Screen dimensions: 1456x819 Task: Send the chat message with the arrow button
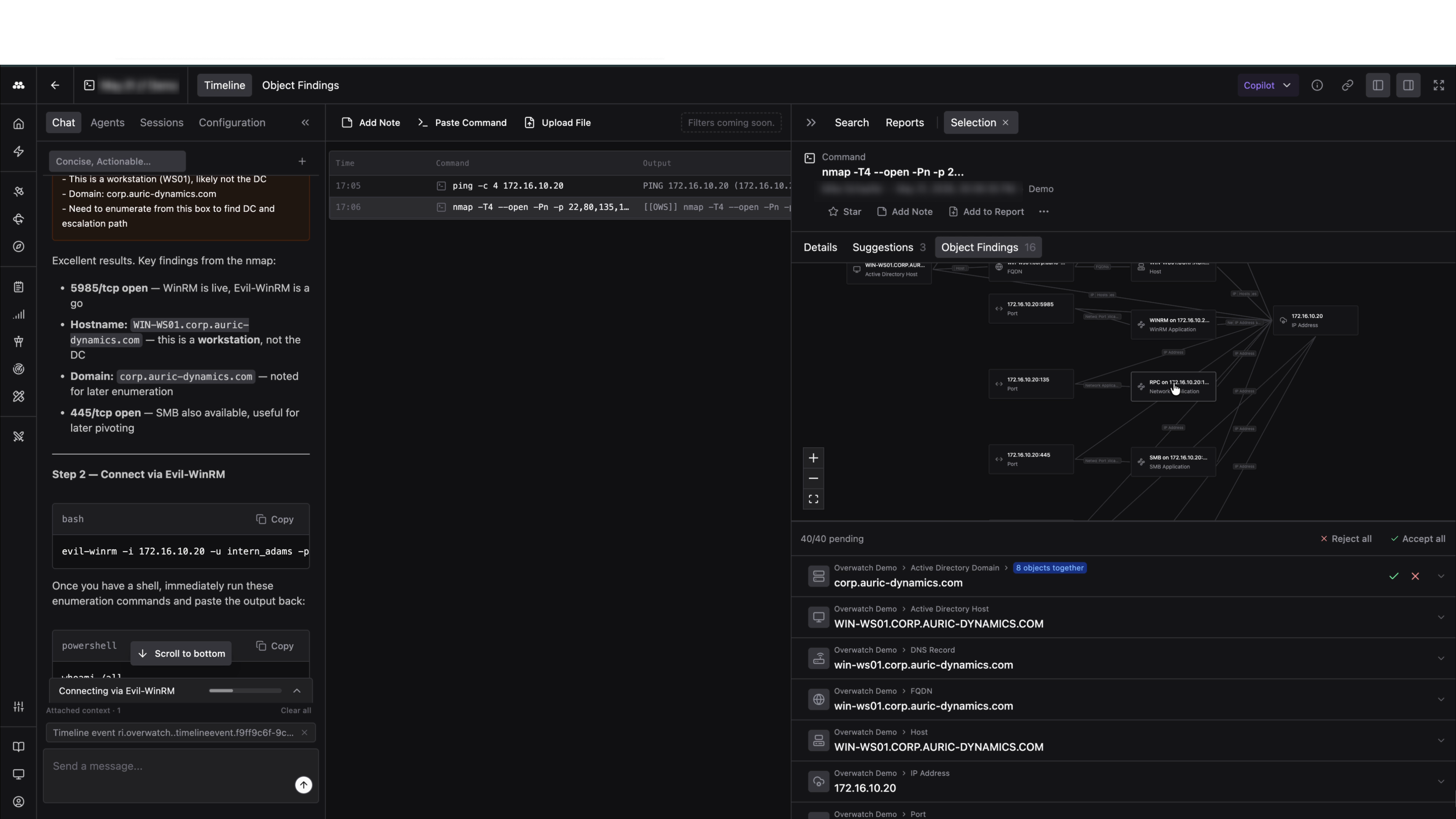pyautogui.click(x=304, y=785)
